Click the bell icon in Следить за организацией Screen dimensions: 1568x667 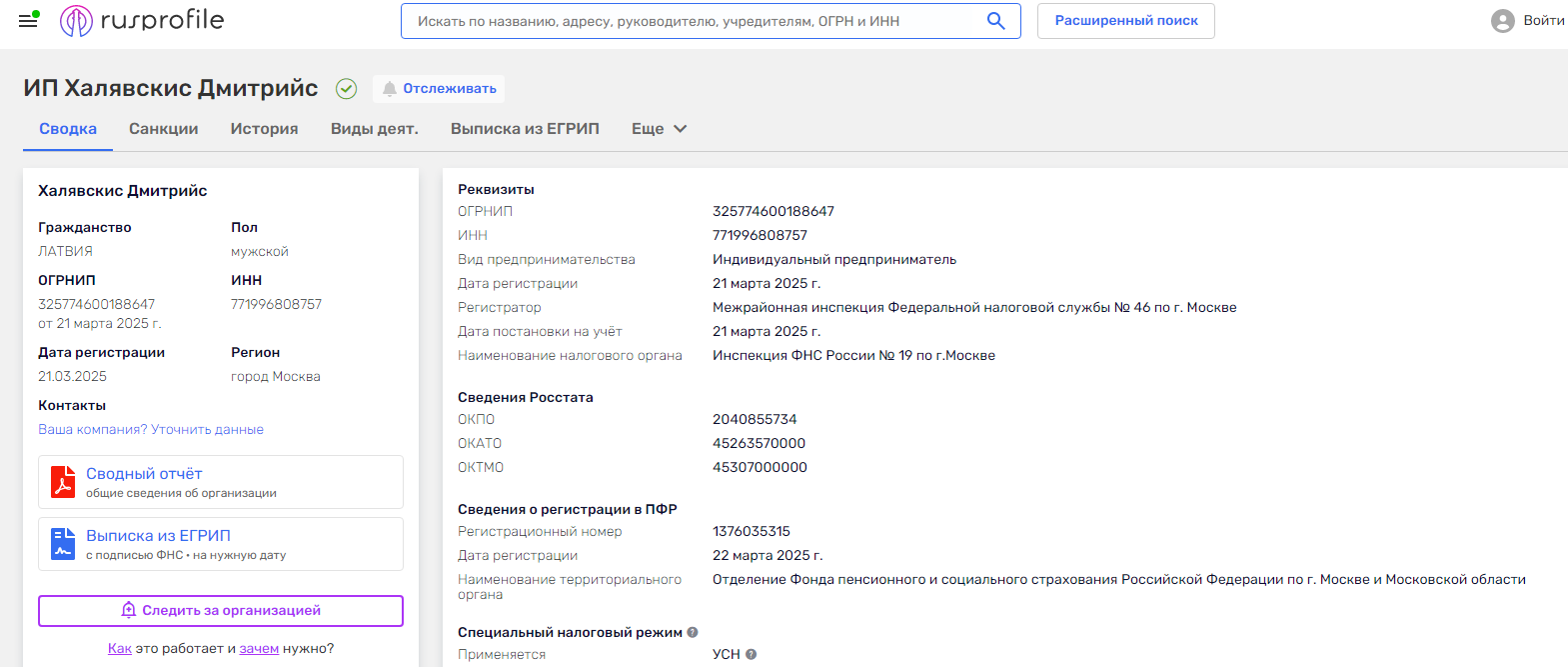tap(128, 610)
